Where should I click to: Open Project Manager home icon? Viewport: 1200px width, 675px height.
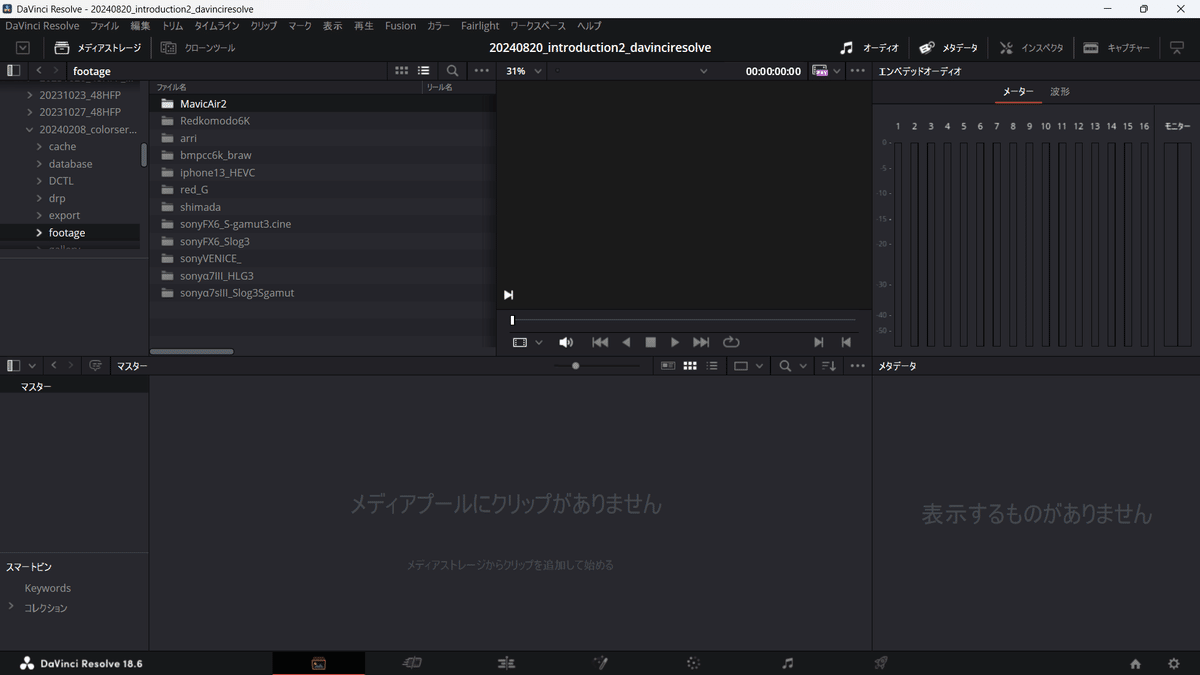click(1135, 664)
